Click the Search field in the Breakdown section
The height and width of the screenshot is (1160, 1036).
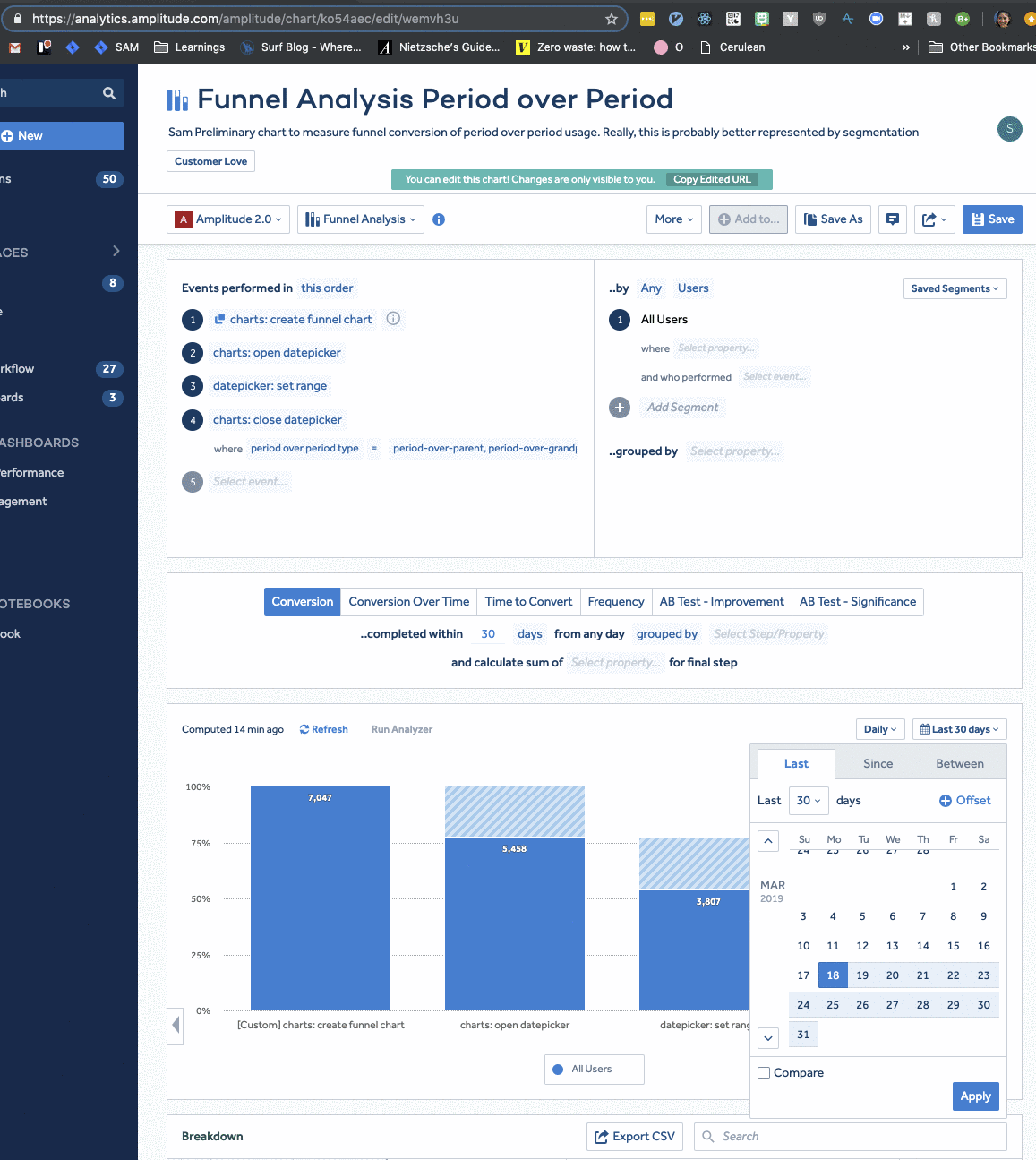pyautogui.click(x=849, y=1136)
